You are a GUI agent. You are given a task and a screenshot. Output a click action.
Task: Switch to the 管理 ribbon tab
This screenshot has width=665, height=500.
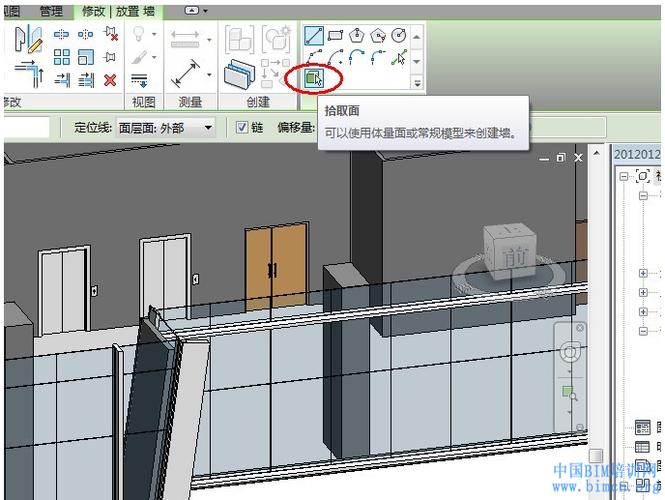click(x=51, y=11)
